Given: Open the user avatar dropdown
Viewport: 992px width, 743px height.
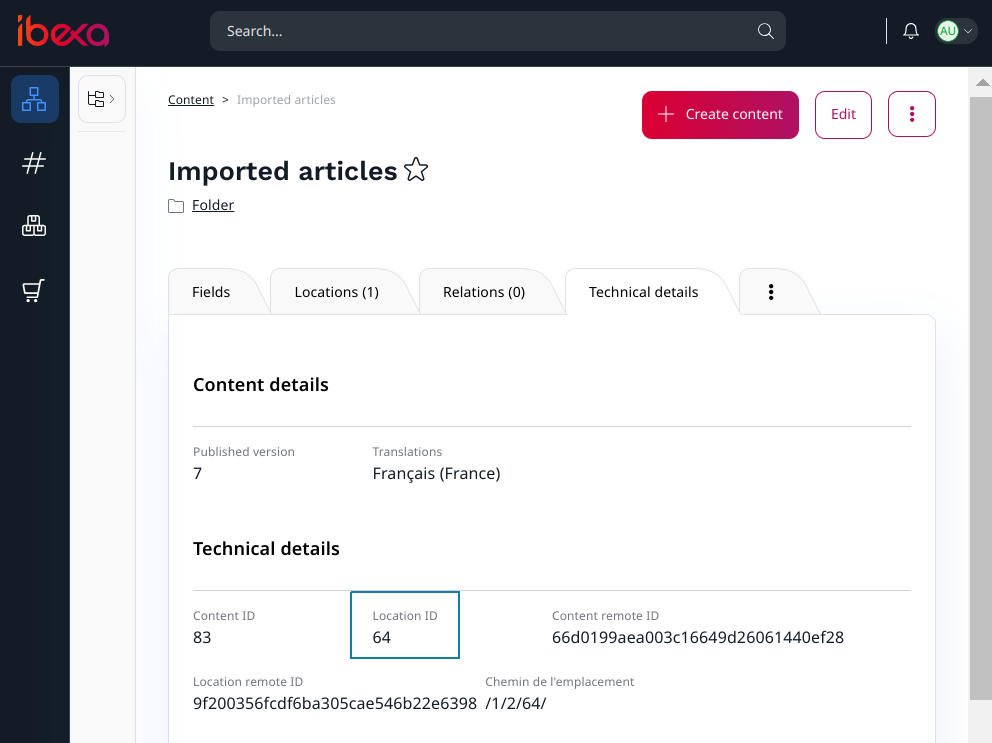Looking at the screenshot, I should (x=956, y=31).
